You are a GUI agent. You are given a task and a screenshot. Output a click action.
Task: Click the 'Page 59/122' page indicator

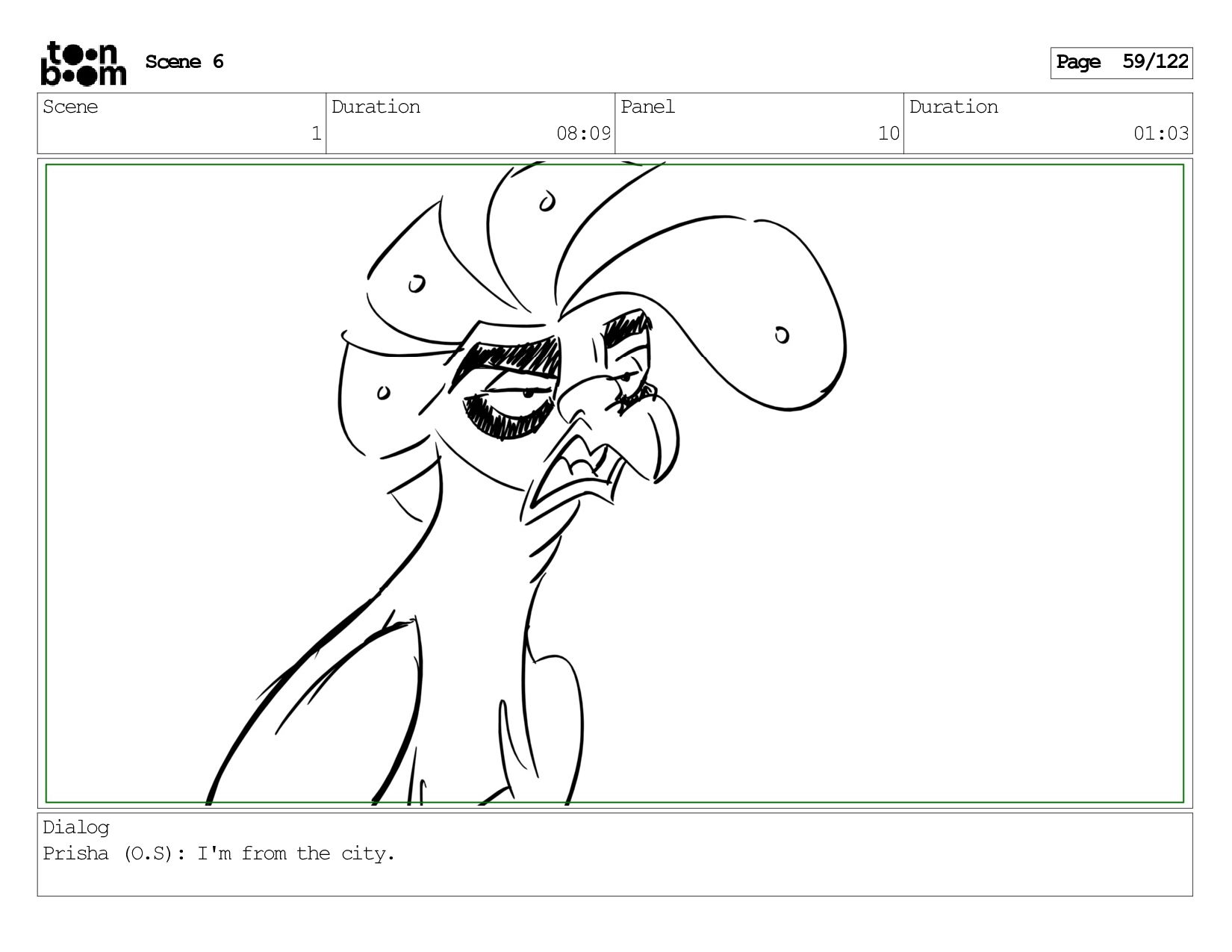[1121, 63]
